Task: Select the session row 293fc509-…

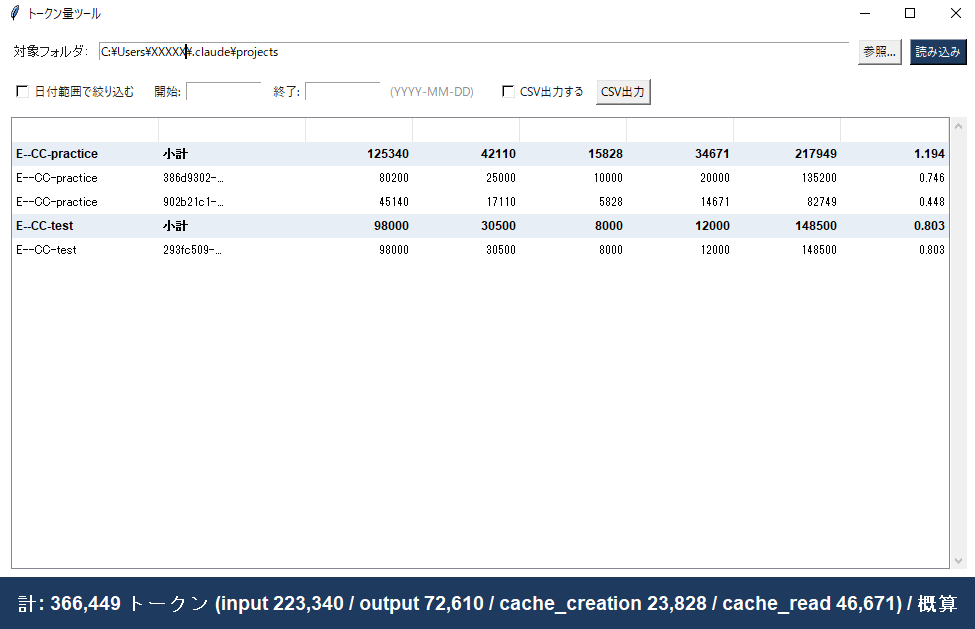Action: [480, 250]
